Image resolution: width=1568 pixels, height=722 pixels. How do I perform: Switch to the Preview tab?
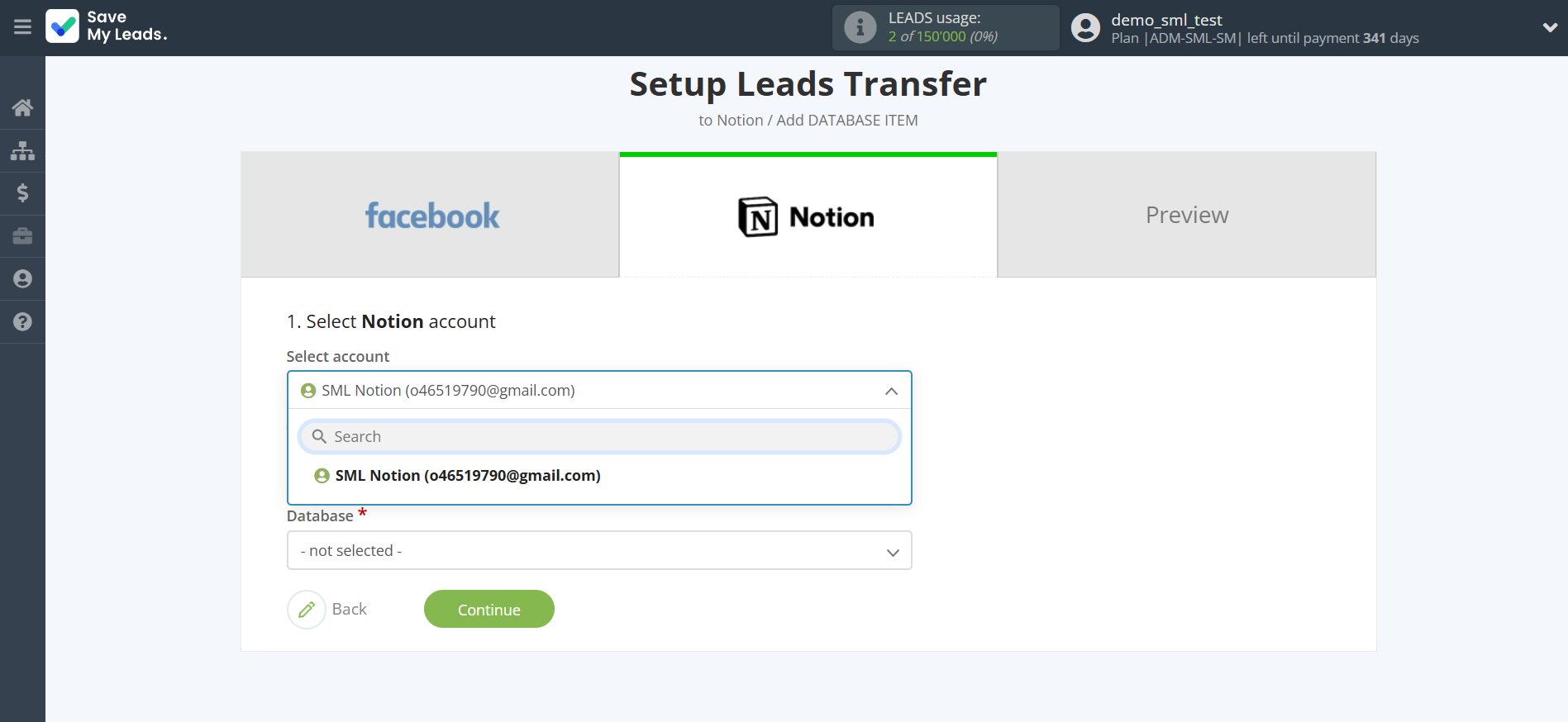point(1186,216)
